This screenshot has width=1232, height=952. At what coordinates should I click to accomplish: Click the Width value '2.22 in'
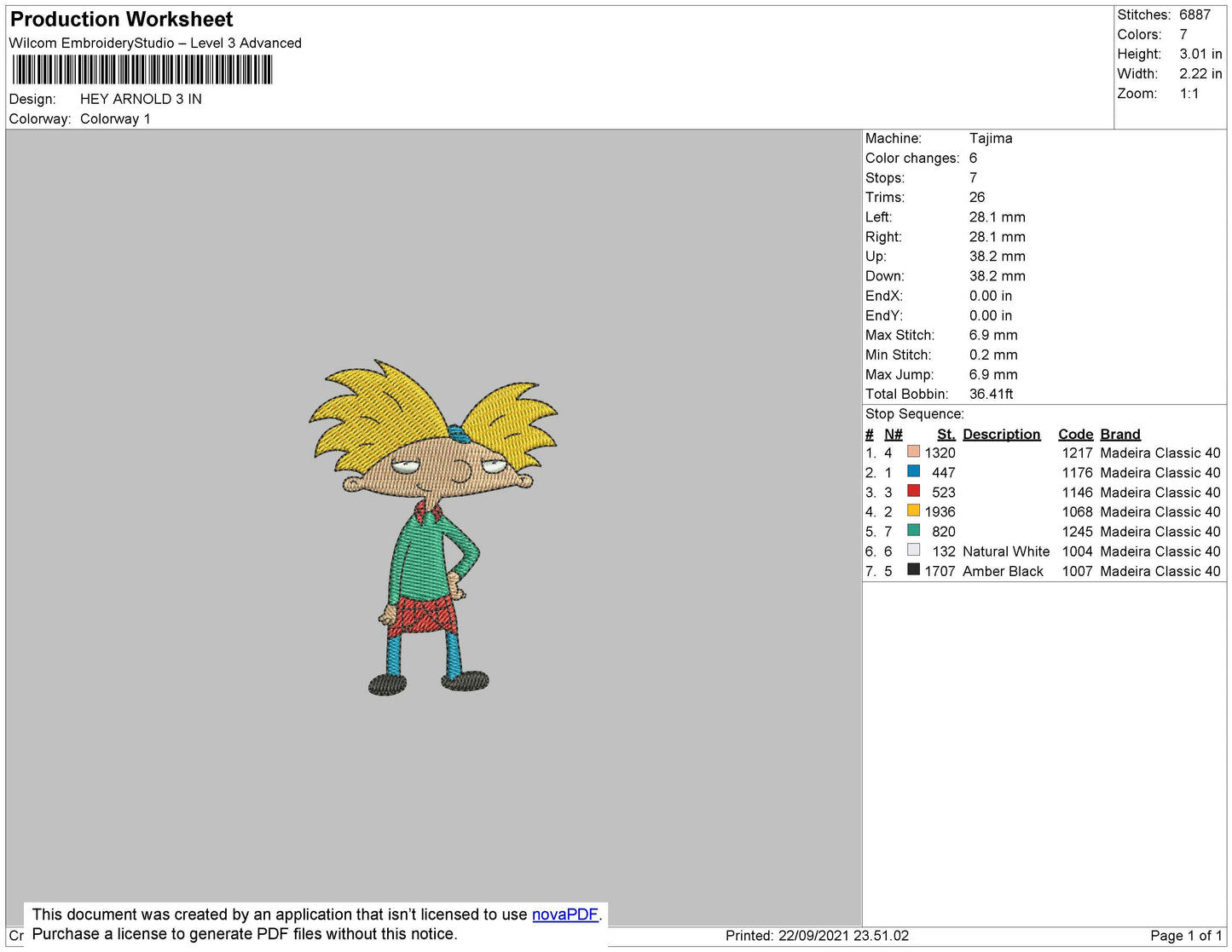point(1200,73)
